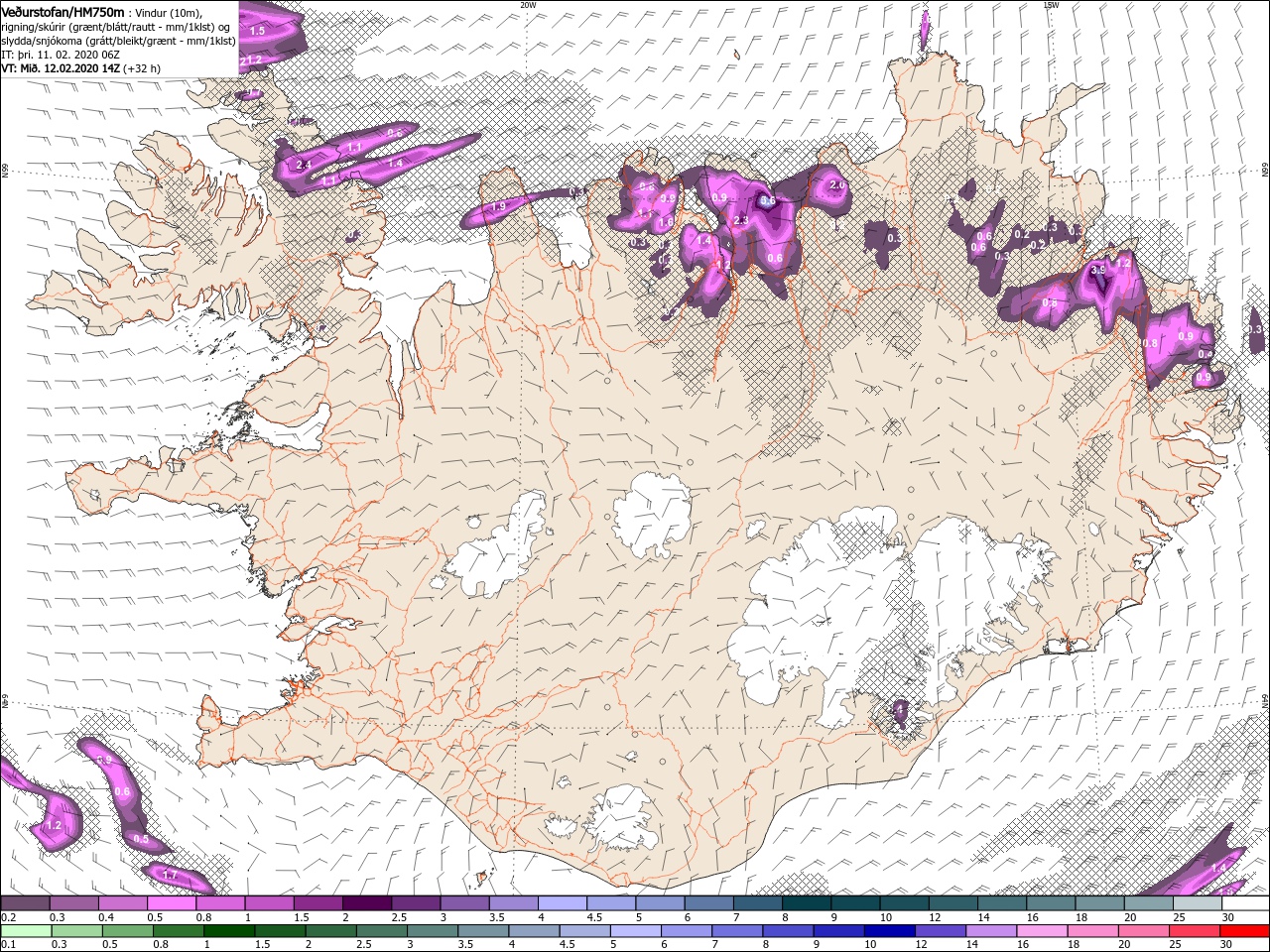Pick the pale green 0.1 swatch in lower legend

(26, 931)
